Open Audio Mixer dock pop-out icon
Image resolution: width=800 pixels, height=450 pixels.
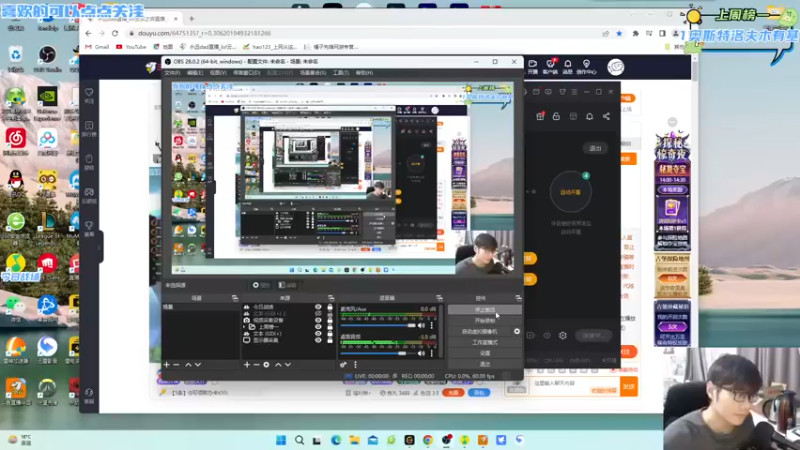pos(439,298)
